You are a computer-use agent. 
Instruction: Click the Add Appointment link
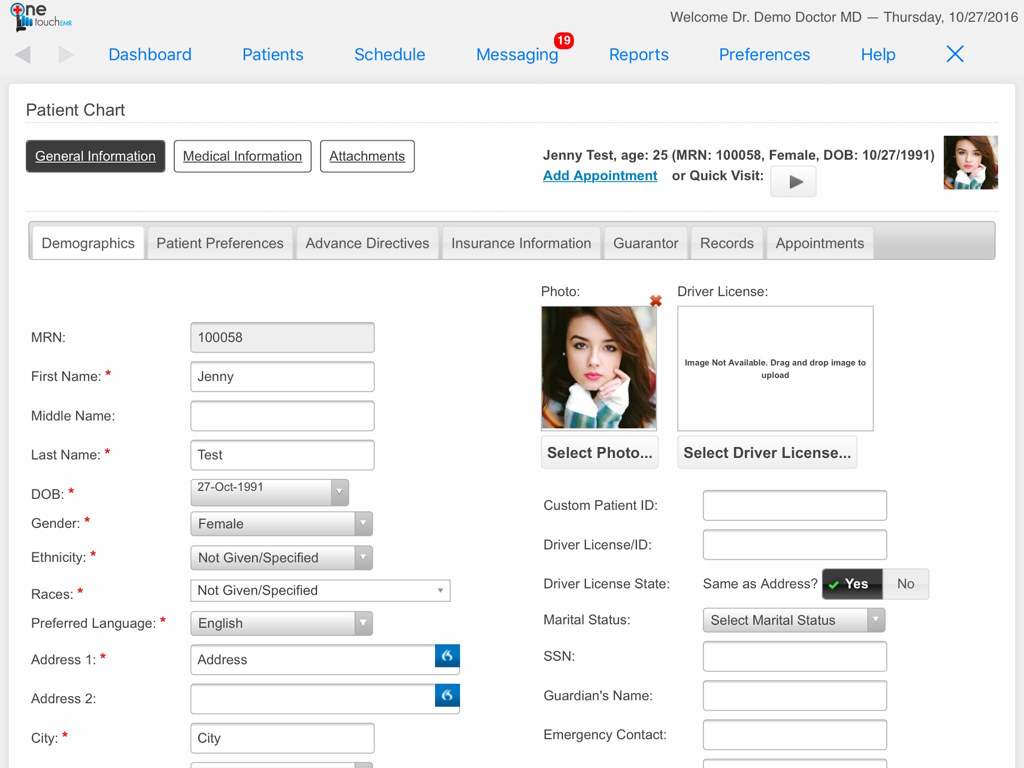point(600,176)
